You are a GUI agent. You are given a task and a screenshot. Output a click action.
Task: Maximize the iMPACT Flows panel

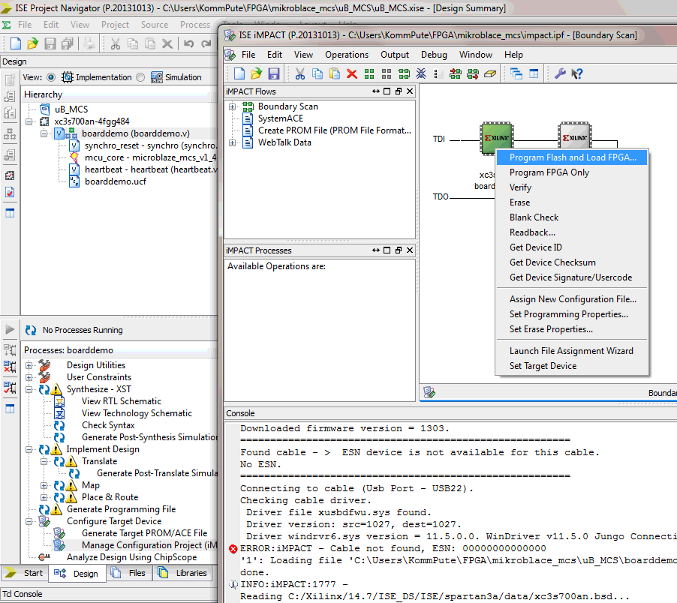click(387, 92)
